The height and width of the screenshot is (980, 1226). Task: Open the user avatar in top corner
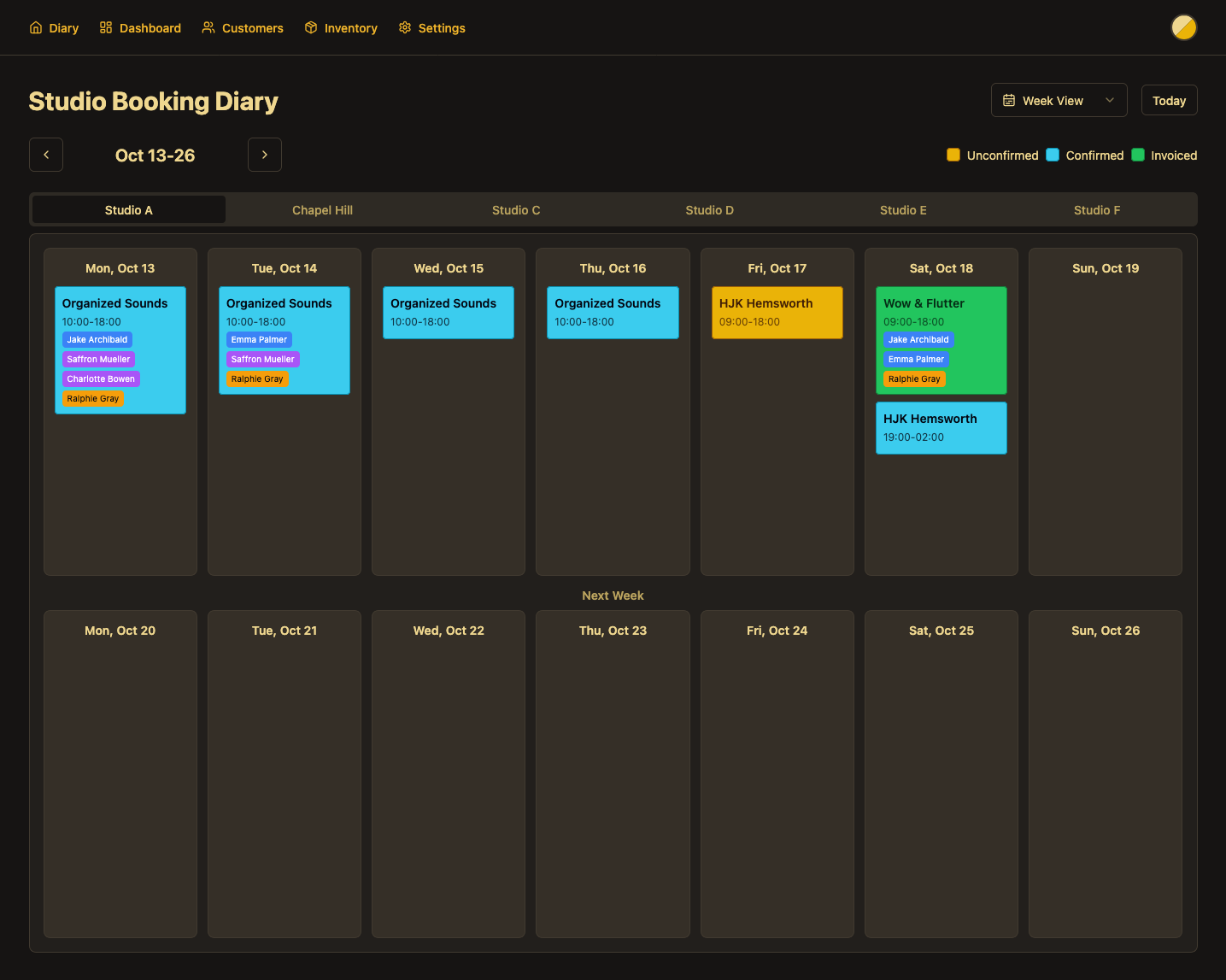coord(1183,27)
